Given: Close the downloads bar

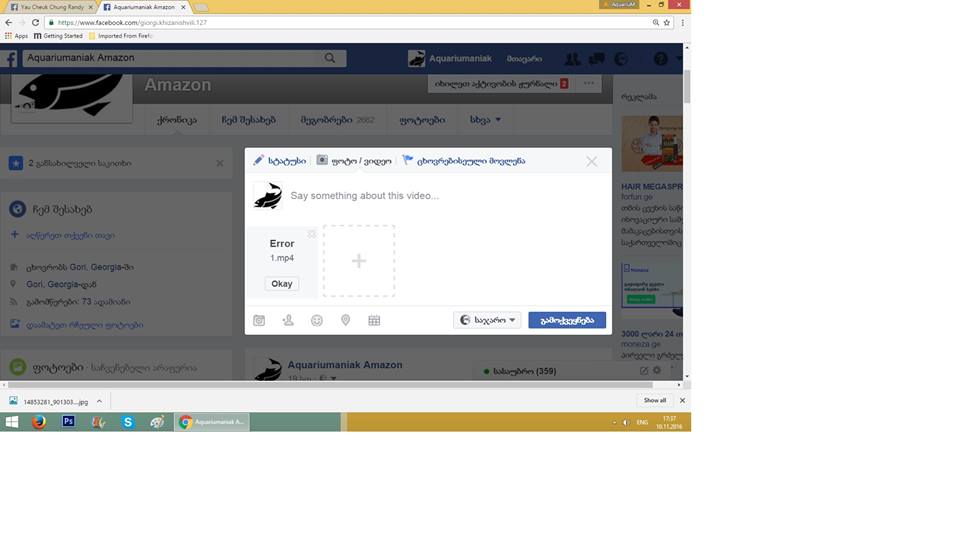Looking at the screenshot, I should [x=682, y=401].
